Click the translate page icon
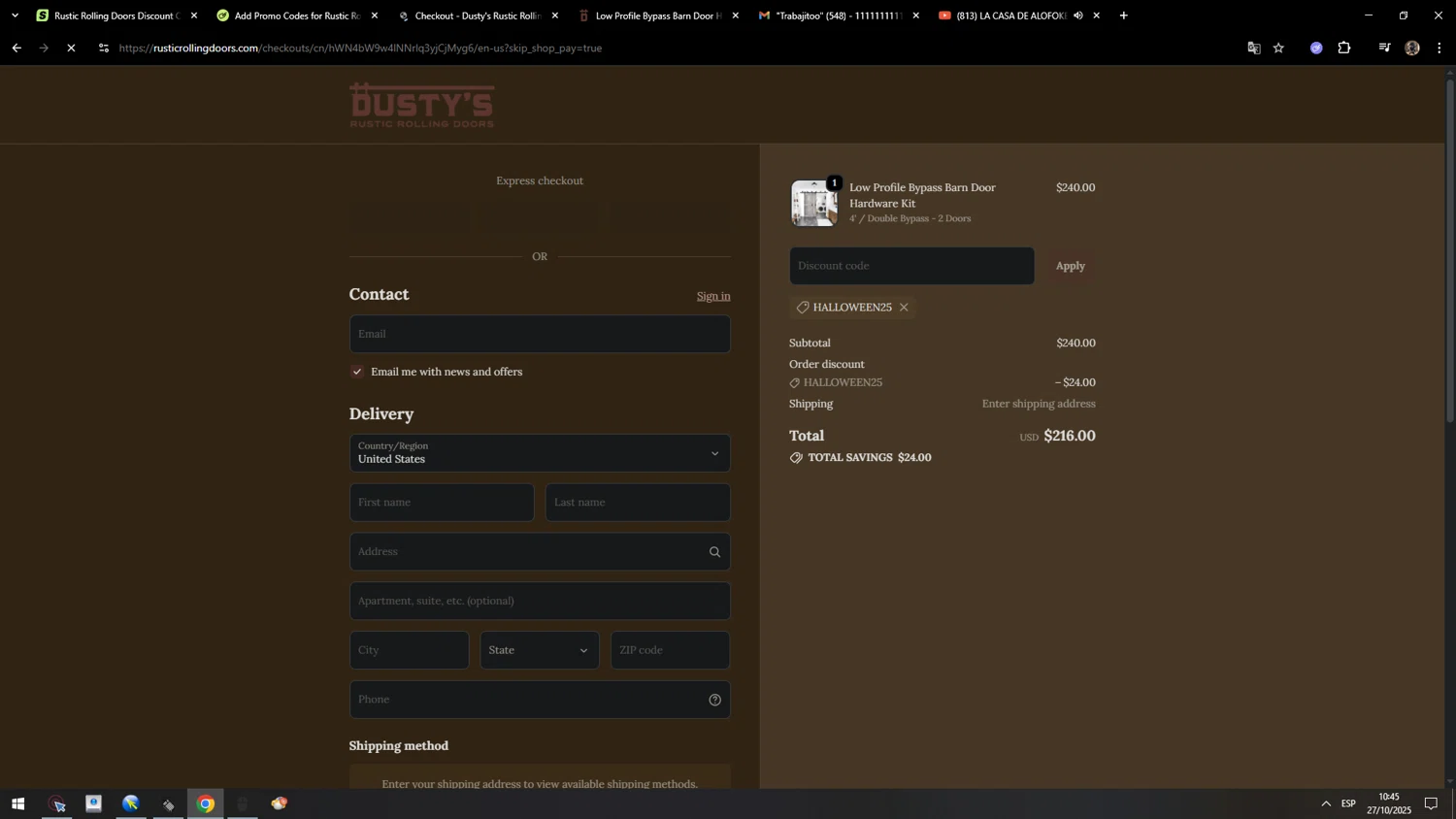The width and height of the screenshot is (1456, 819). [x=1254, y=48]
